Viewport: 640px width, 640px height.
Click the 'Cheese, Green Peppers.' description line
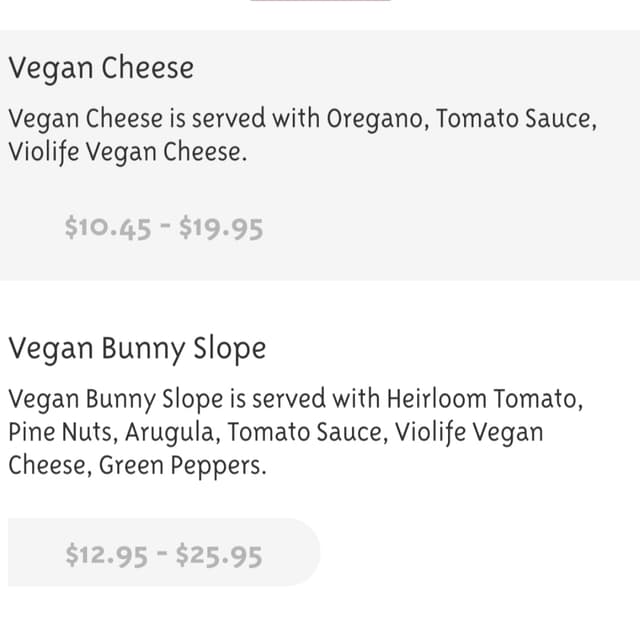pyautogui.click(x=137, y=466)
